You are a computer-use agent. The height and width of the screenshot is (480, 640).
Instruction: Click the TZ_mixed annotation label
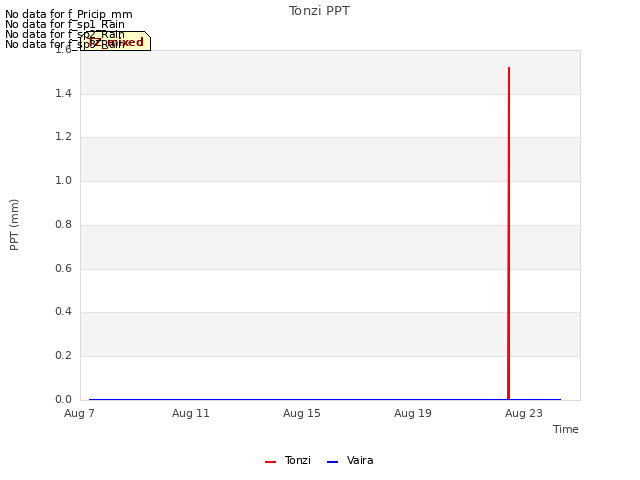click(116, 41)
